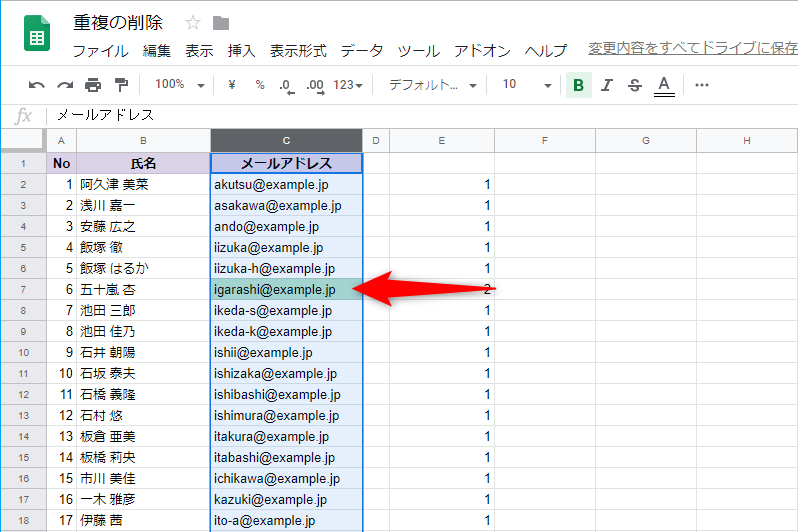Select the name cell 板倉 亜美
Viewport: 798px width, 532px height.
(x=144, y=436)
